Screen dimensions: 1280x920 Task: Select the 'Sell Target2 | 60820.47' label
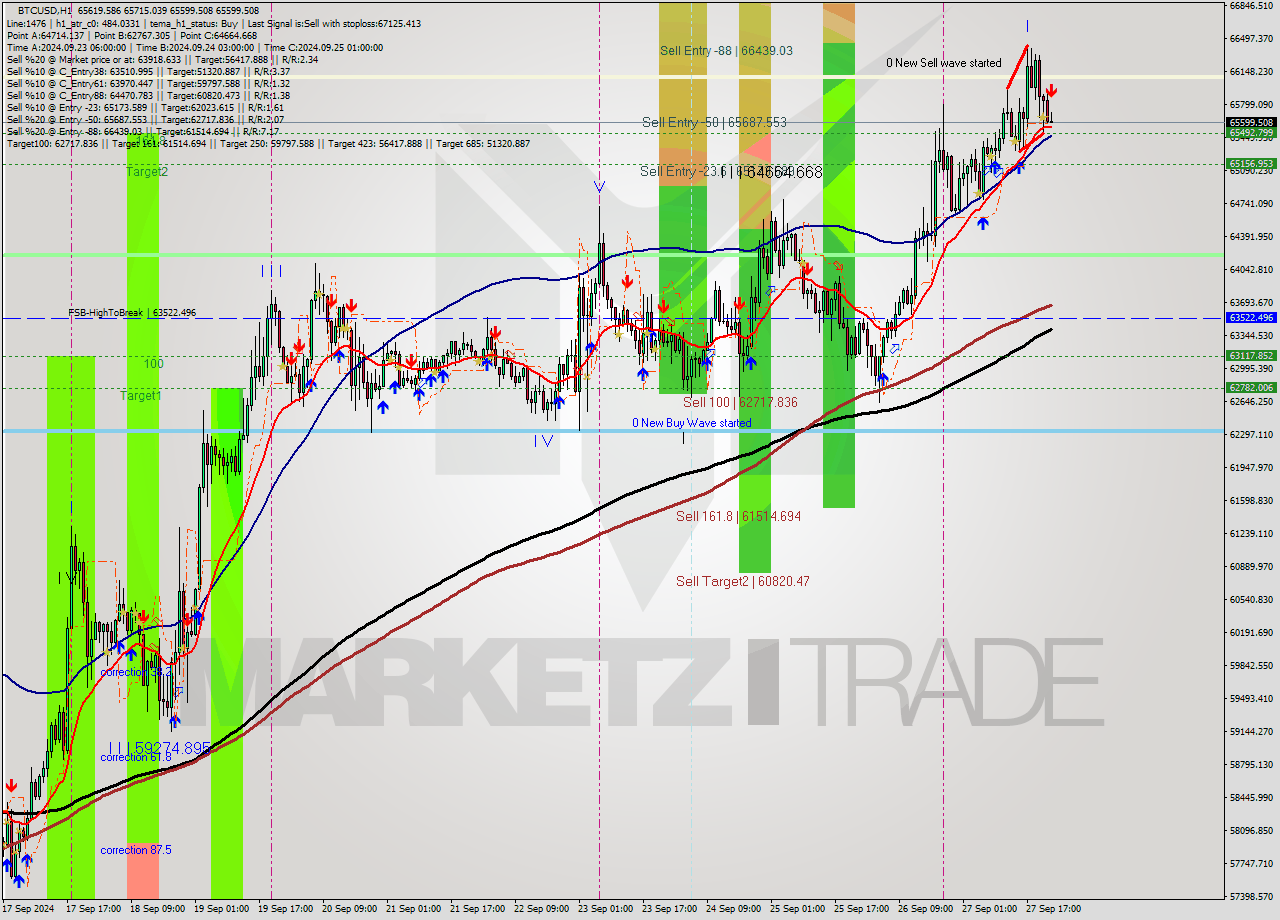point(742,581)
